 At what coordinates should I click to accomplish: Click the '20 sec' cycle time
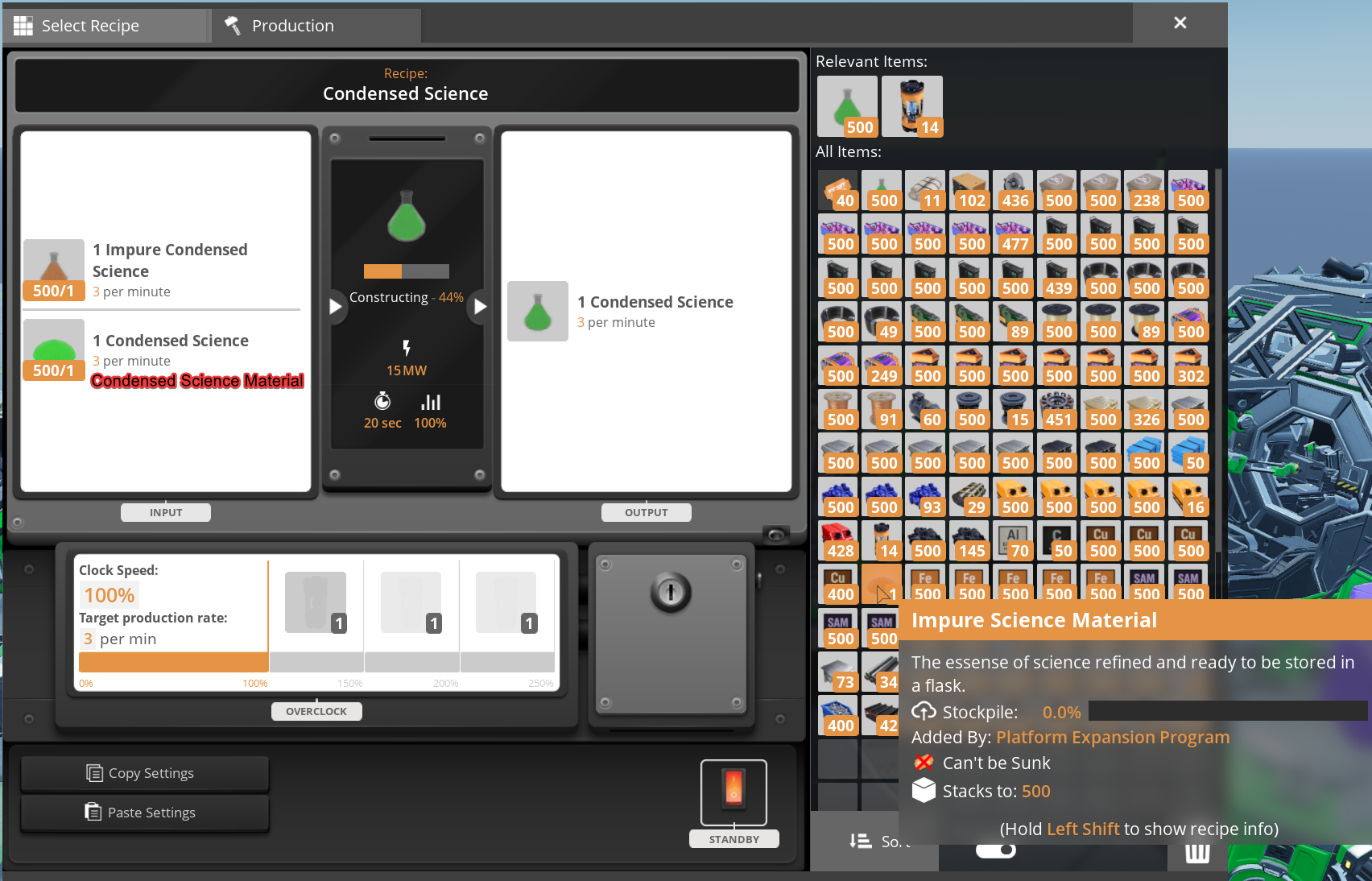coord(382,423)
